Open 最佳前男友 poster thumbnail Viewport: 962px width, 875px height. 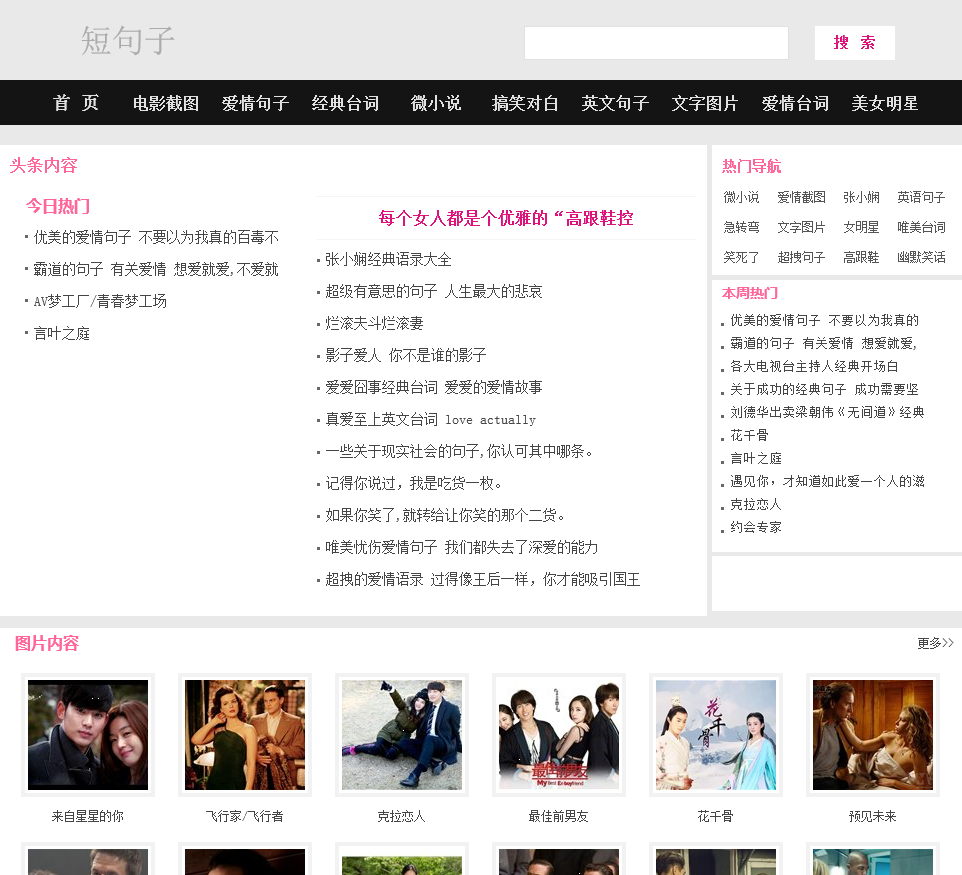point(559,734)
